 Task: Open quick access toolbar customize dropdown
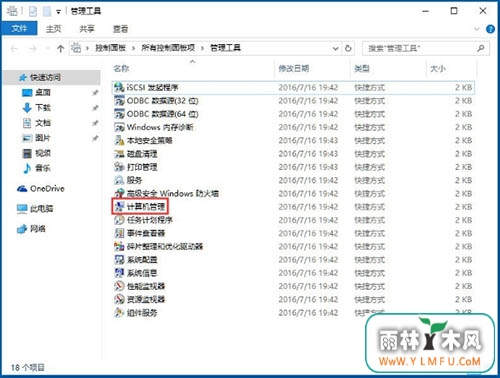point(58,12)
